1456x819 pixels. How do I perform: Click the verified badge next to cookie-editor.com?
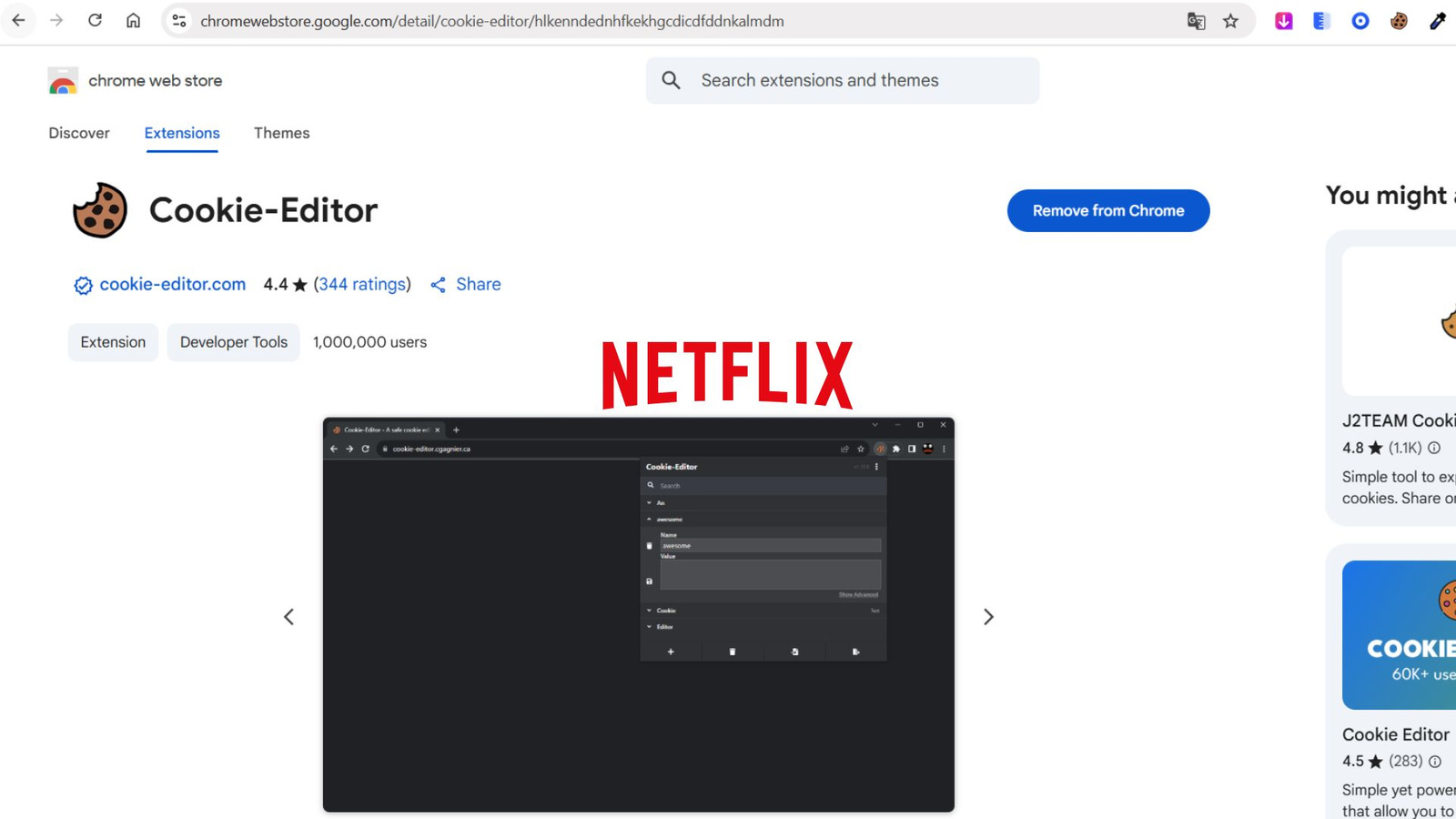pyautogui.click(x=83, y=286)
